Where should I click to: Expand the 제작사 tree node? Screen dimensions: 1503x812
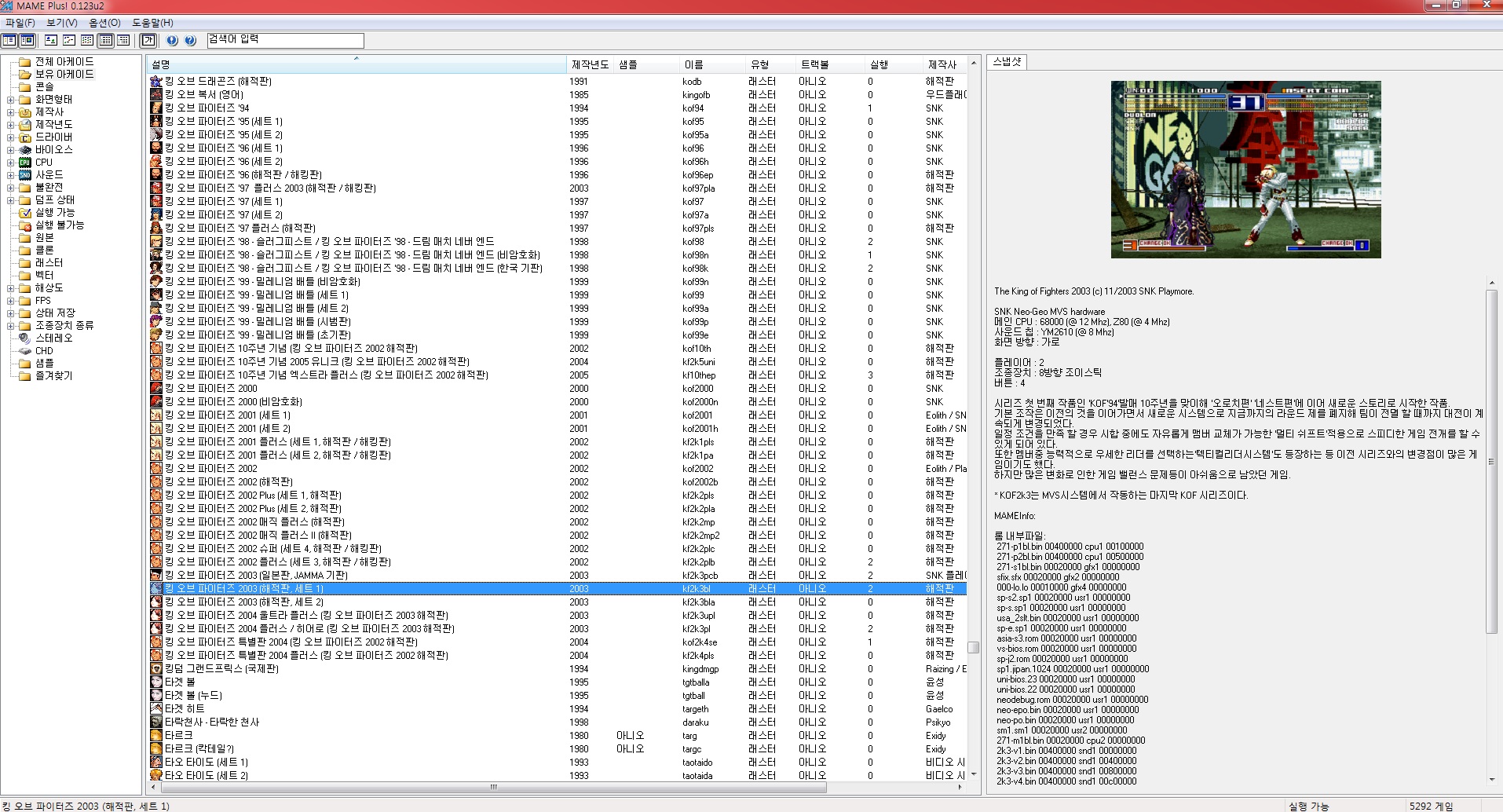click(10, 112)
